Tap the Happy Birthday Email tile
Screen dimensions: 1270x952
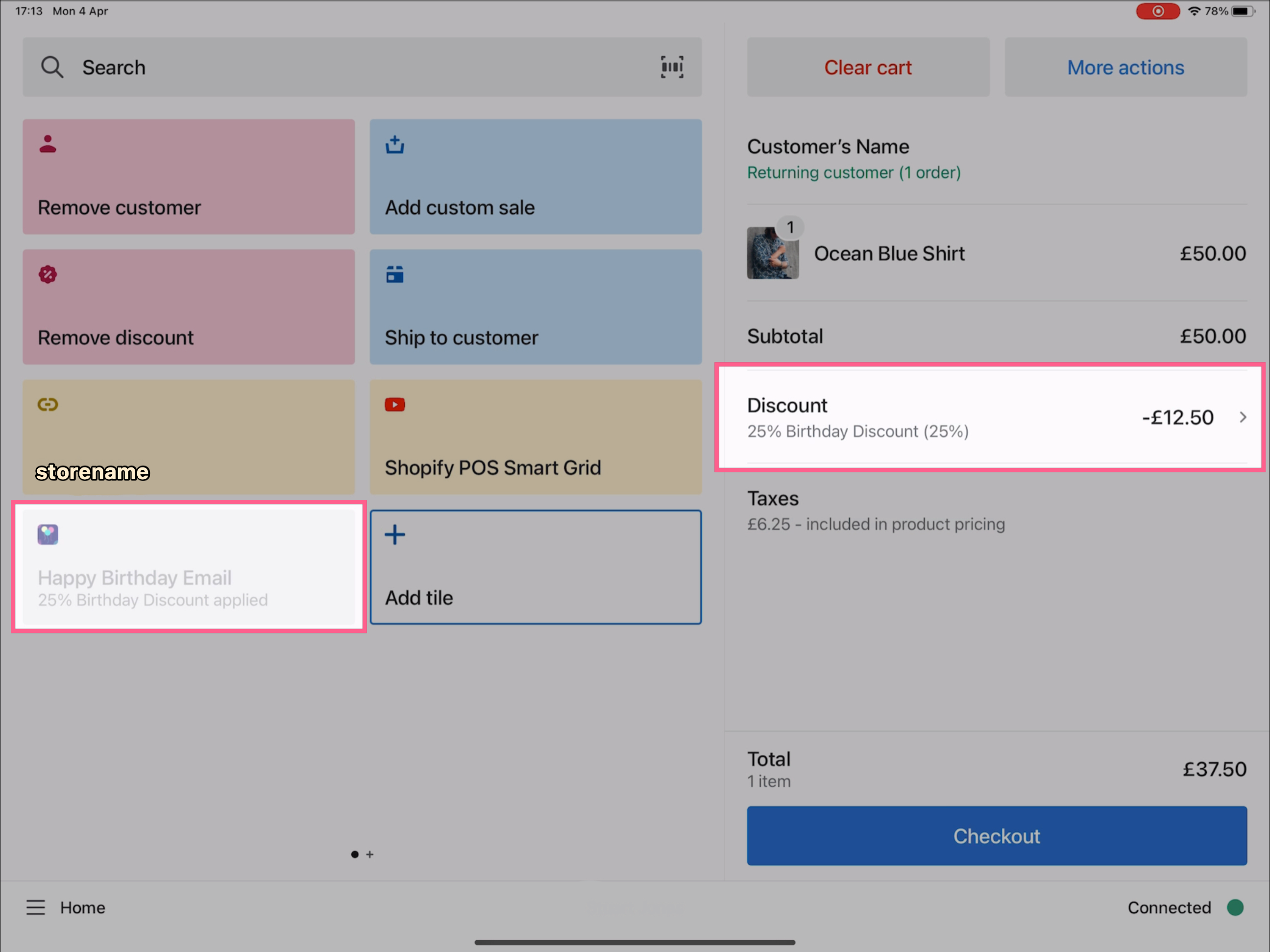coord(188,567)
